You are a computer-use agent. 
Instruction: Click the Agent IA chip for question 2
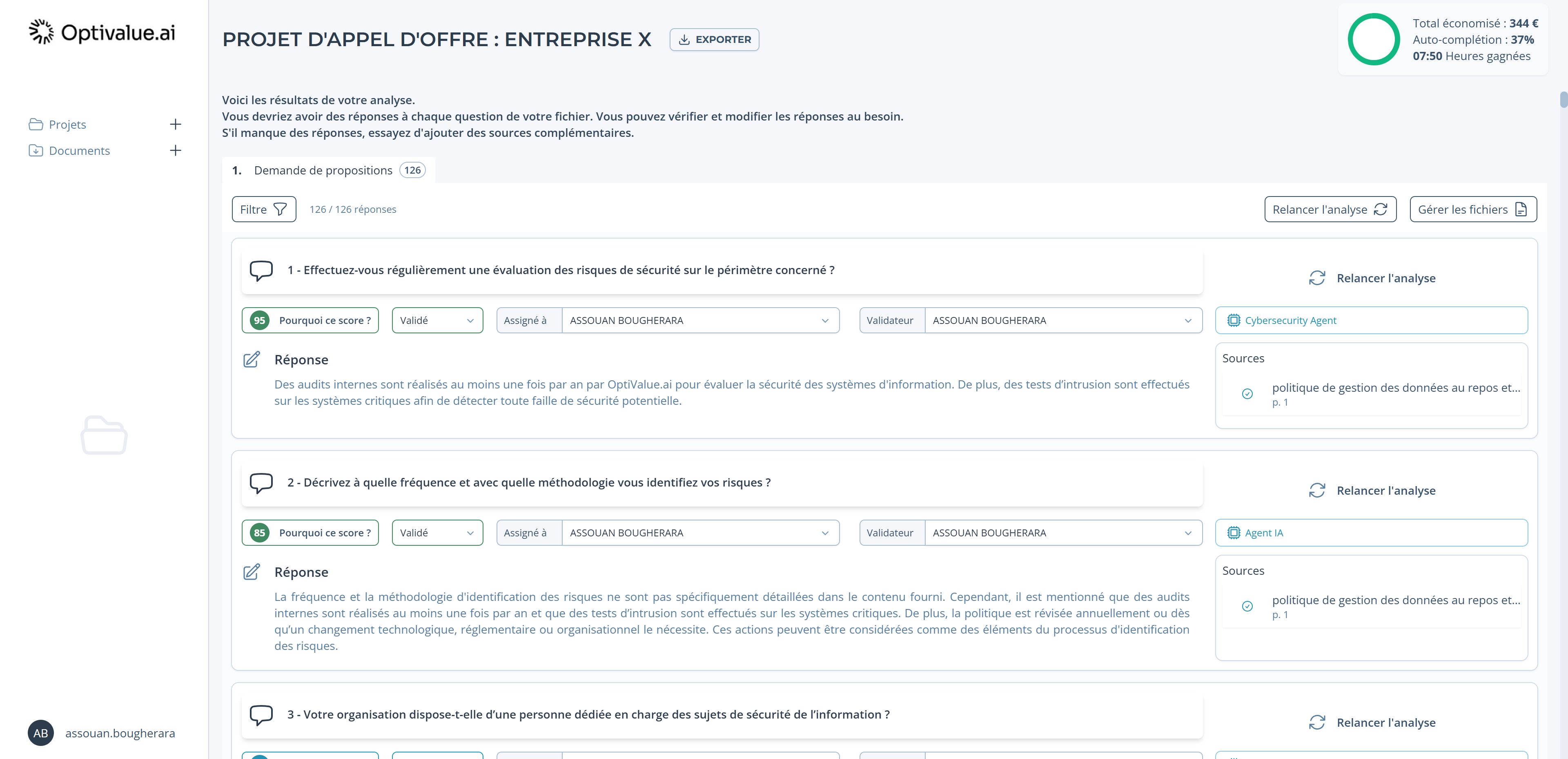pyautogui.click(x=1257, y=532)
